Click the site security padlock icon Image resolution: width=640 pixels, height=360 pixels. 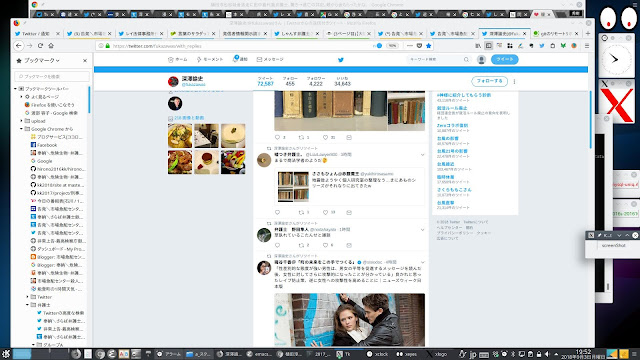[x=108, y=46]
